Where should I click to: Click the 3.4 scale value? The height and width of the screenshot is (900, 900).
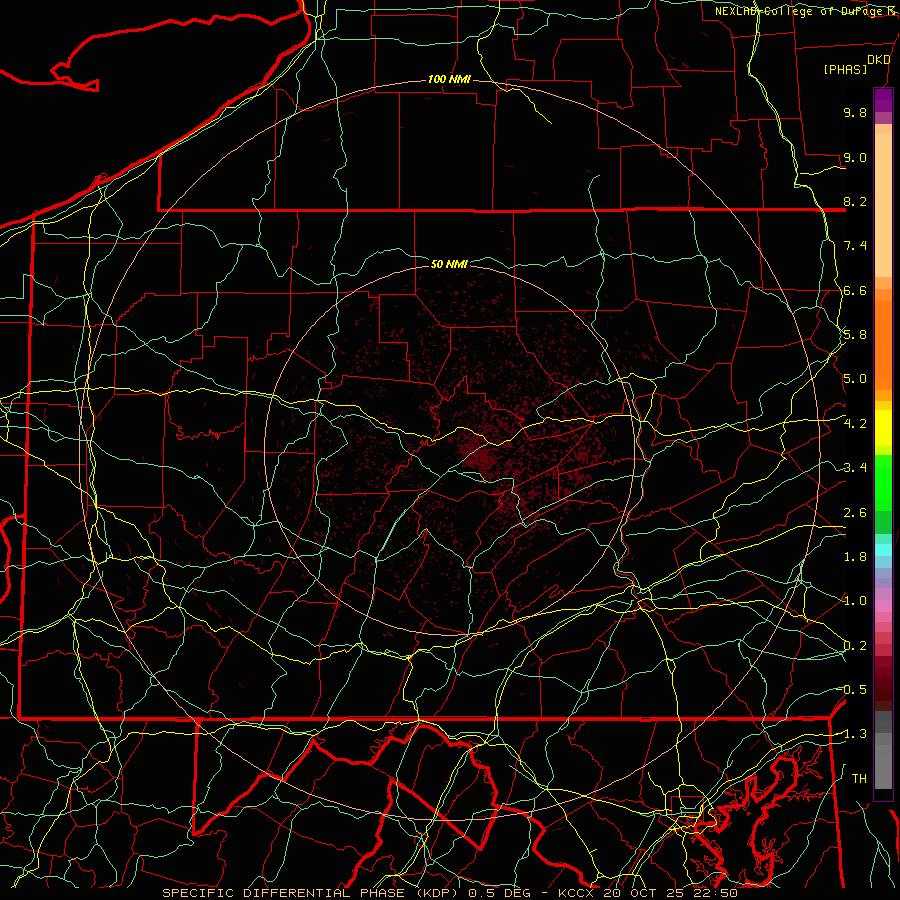click(x=855, y=468)
